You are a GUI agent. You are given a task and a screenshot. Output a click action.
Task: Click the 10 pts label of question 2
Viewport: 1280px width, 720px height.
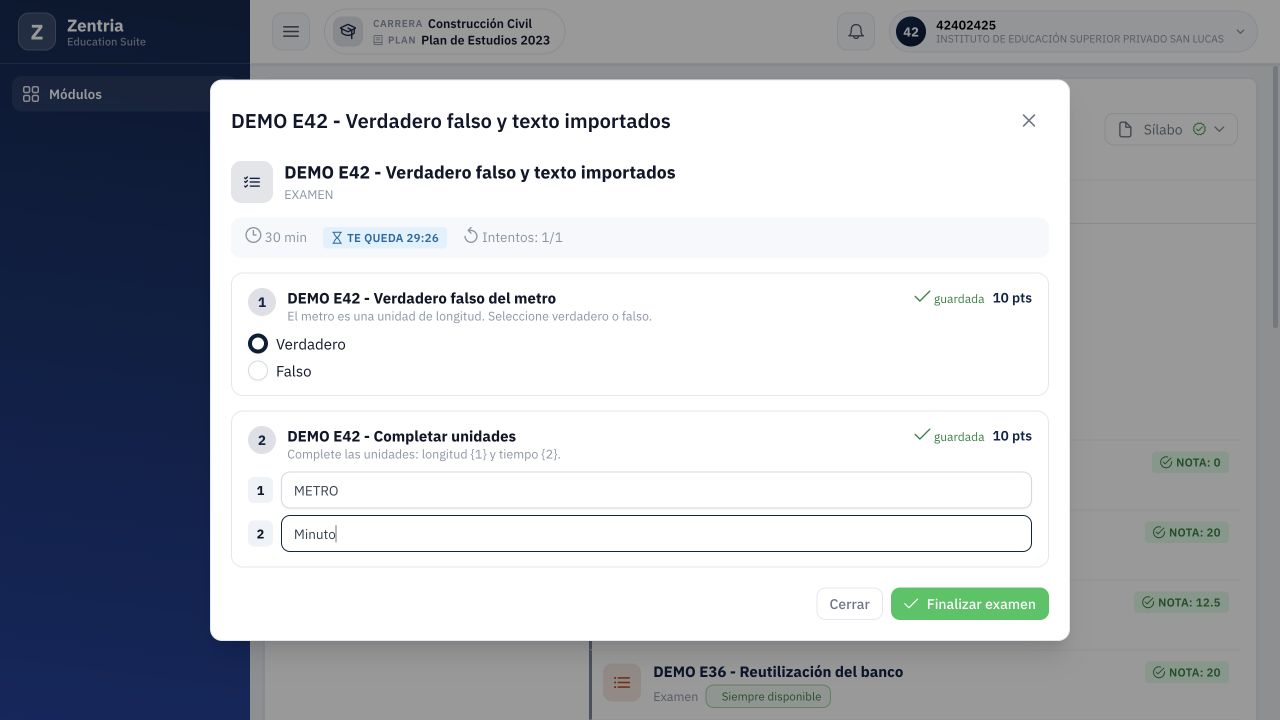click(1012, 436)
